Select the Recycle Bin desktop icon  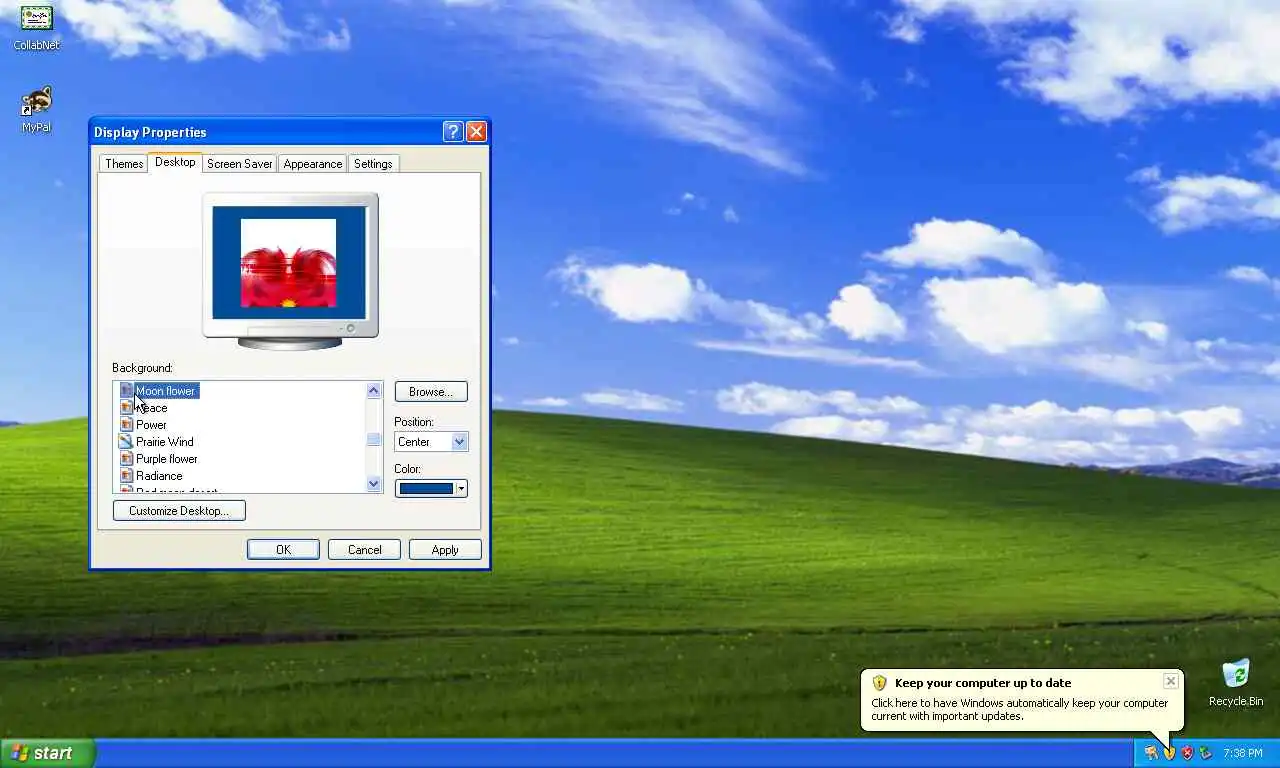pos(1235,682)
